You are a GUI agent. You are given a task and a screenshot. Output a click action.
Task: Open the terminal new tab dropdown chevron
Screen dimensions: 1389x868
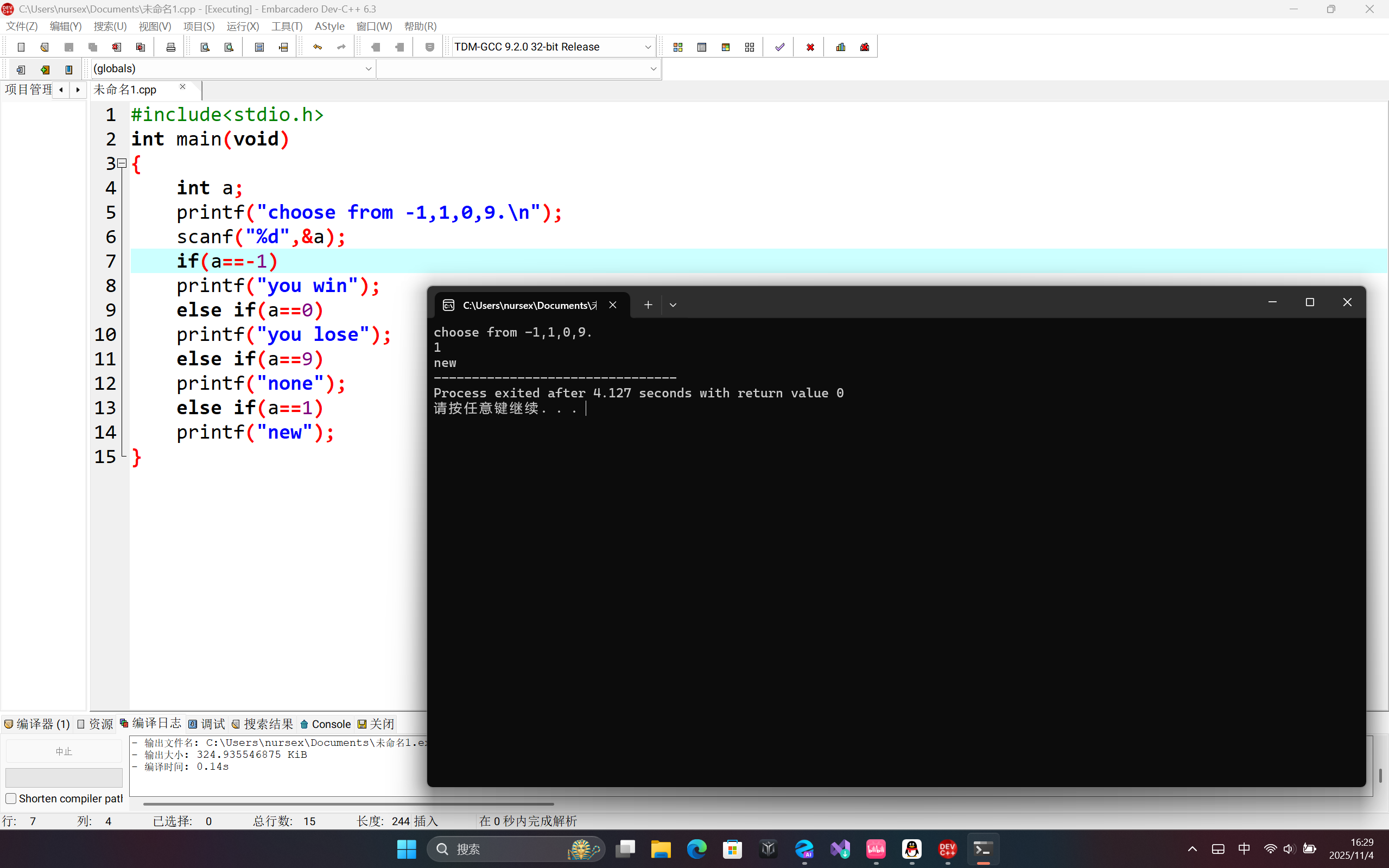pos(673,305)
